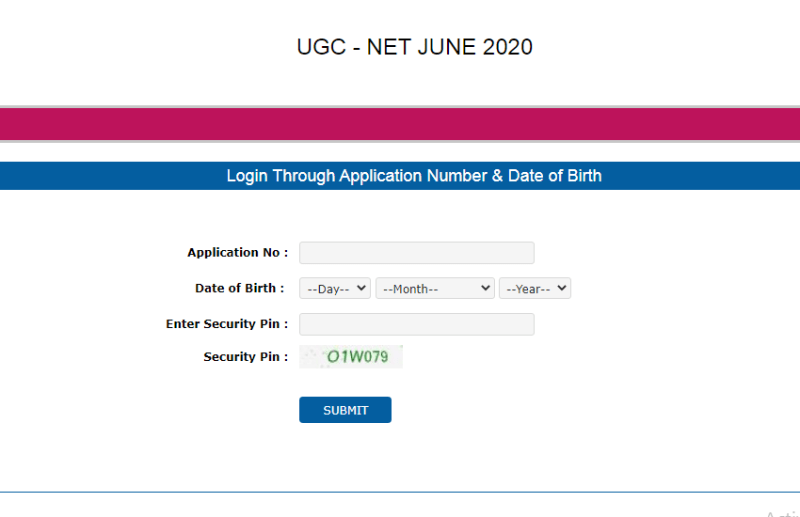Click the 'Application No :' label
The width and height of the screenshot is (800, 517).
pos(237,253)
